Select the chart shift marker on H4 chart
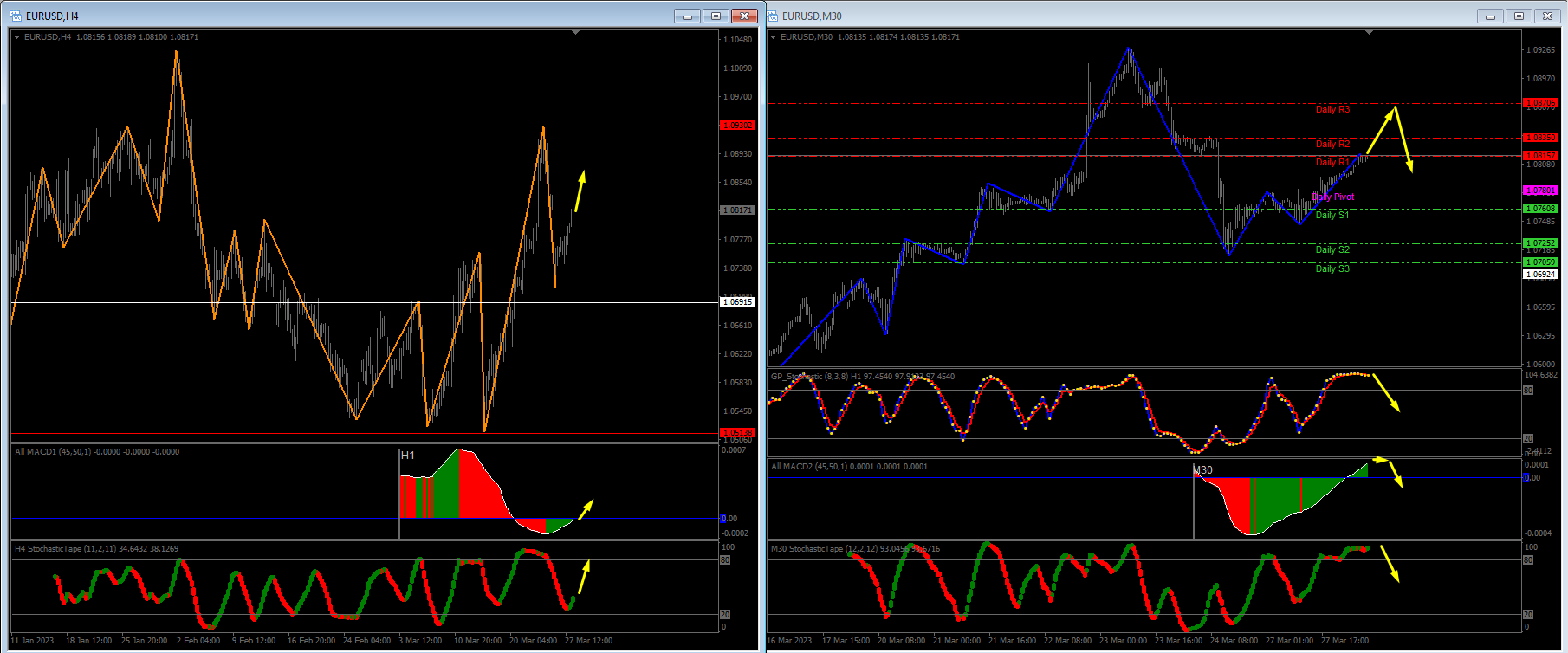The image size is (1568, 653). [576, 32]
